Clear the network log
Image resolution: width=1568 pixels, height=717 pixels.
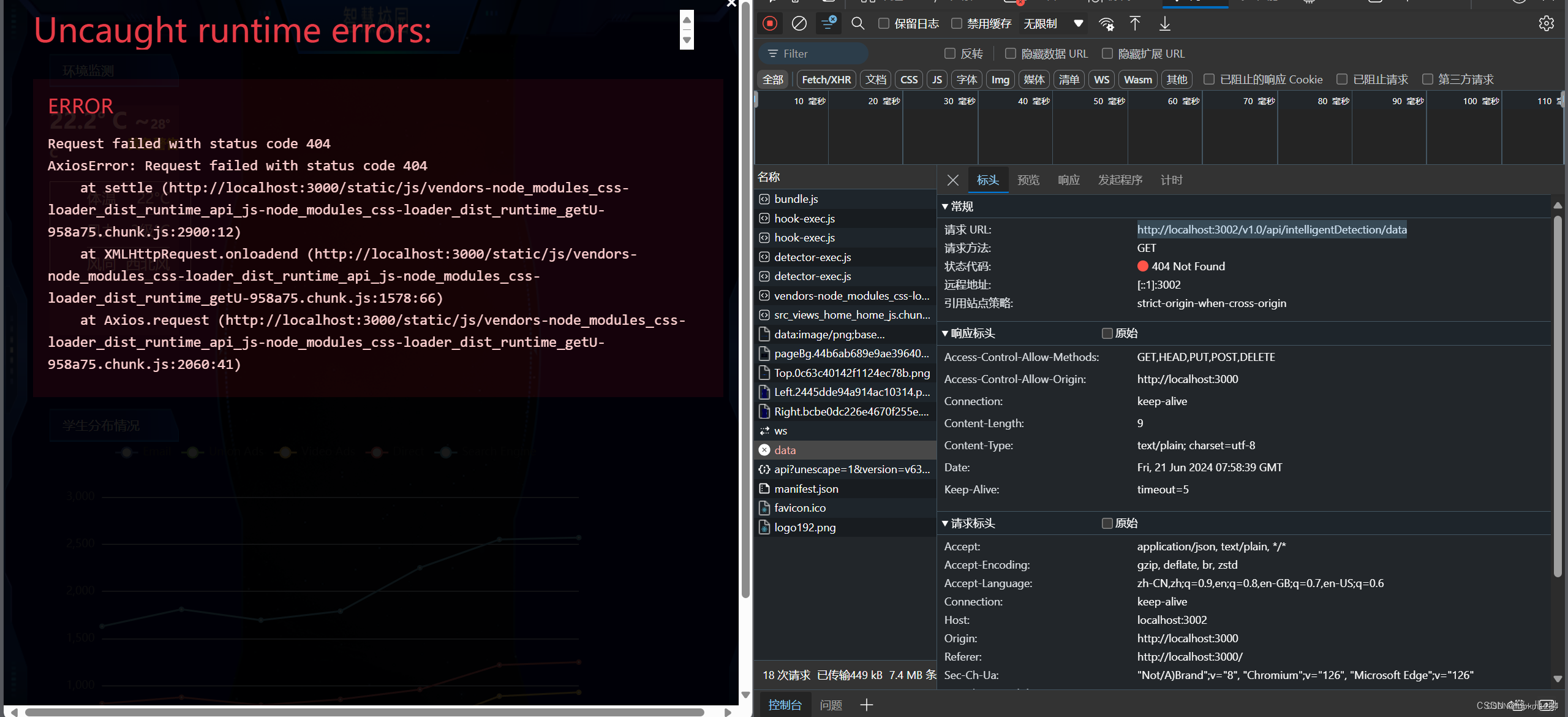coord(799,23)
